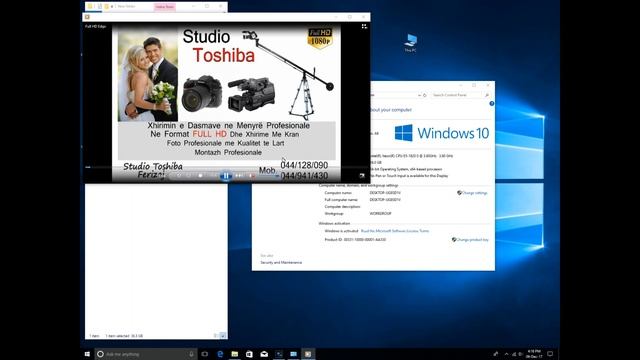Open the taskbar clock and date
Viewport: 640px width, 360px height.
point(534,354)
